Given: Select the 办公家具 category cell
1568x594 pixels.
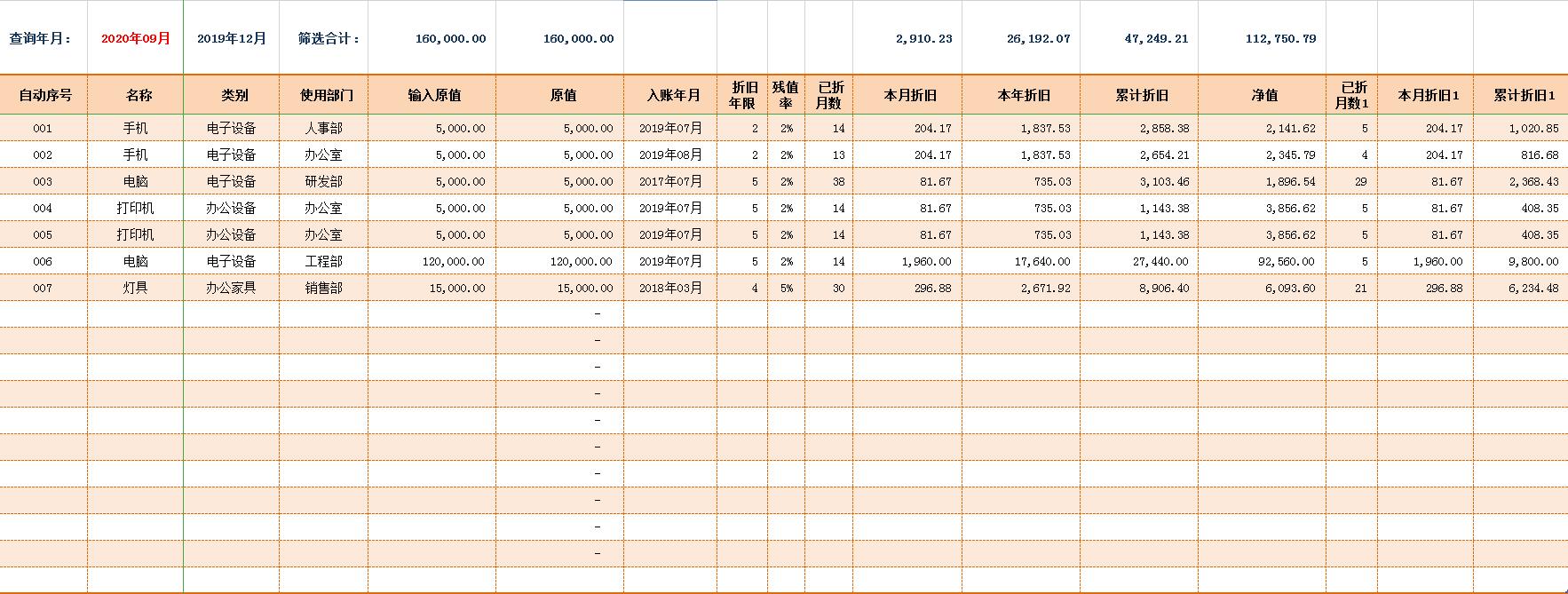Looking at the screenshot, I should (231, 288).
